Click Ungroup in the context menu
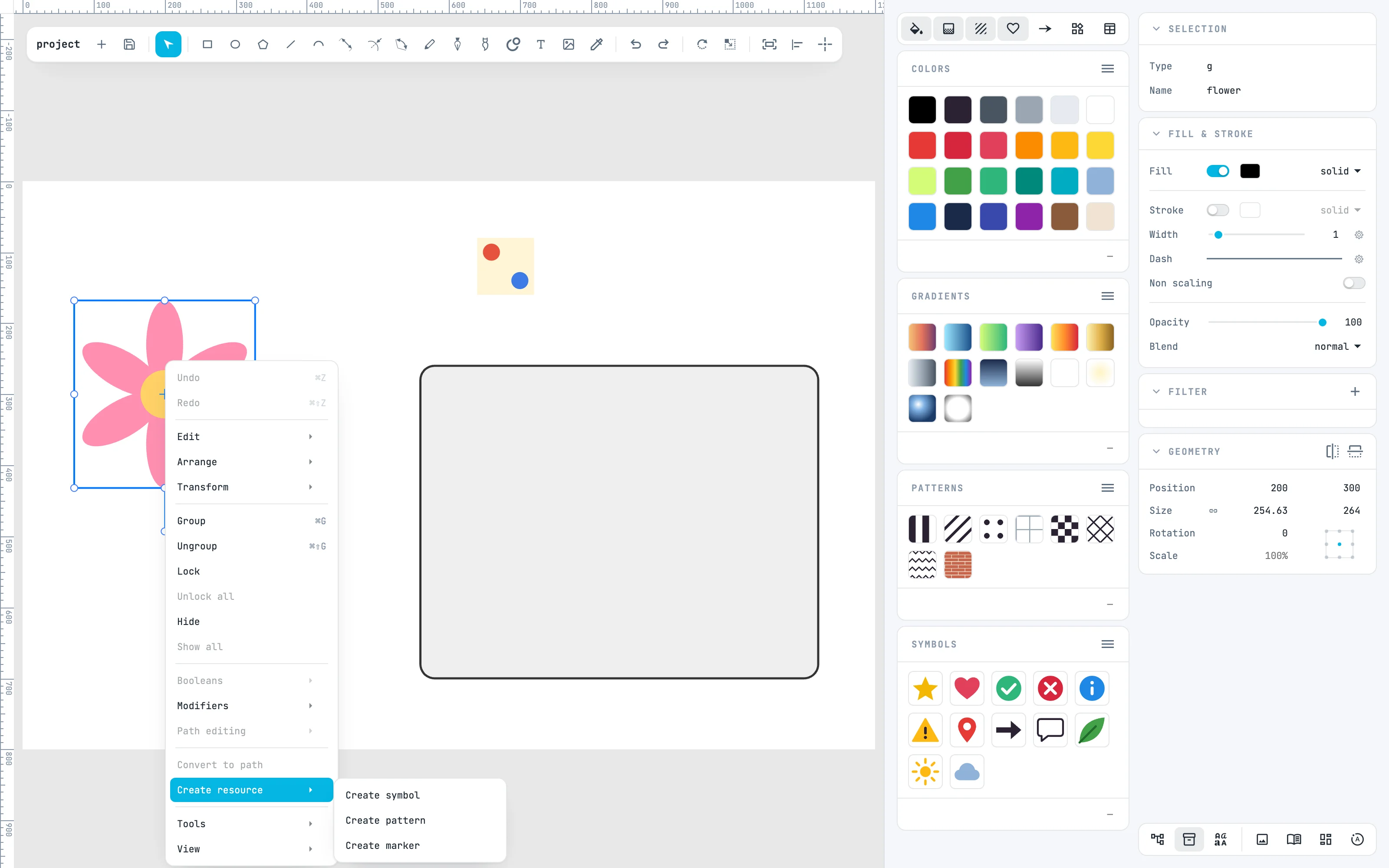Screen dimensions: 1389x868 pos(251,546)
